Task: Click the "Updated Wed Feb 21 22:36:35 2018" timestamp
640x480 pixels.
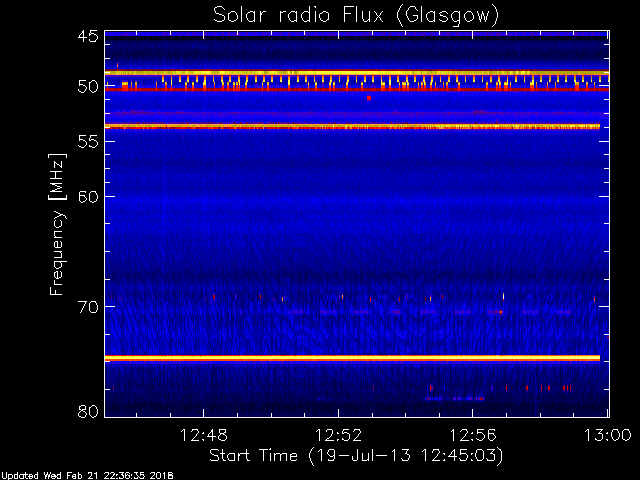Action: click(x=87, y=476)
